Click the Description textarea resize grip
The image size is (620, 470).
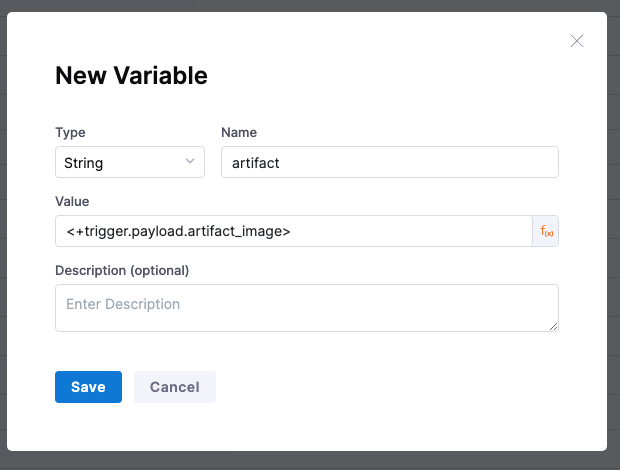tap(553, 326)
